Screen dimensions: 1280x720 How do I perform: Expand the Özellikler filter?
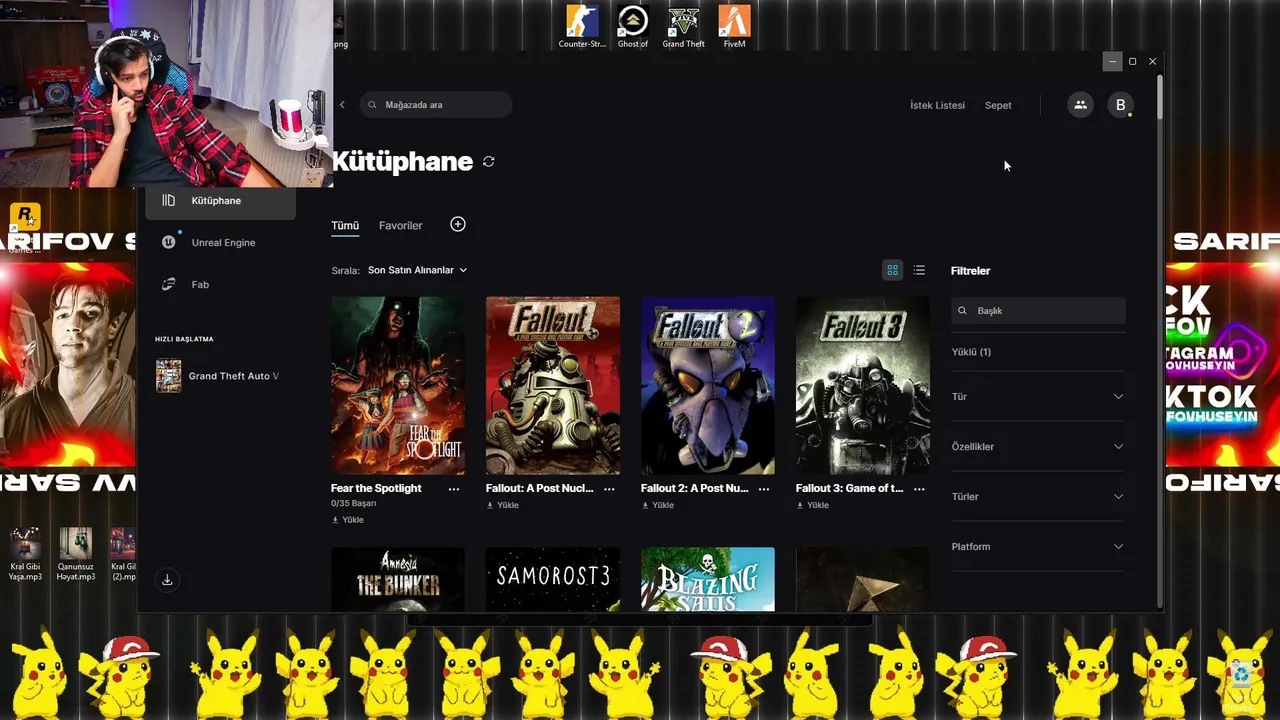1037,446
